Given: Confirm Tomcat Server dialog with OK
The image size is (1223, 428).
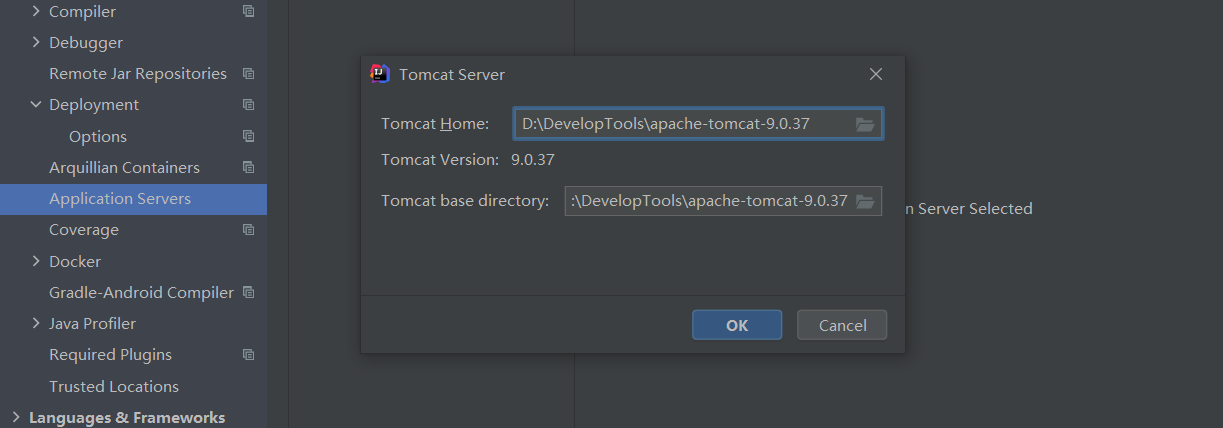Looking at the screenshot, I should [x=737, y=325].
